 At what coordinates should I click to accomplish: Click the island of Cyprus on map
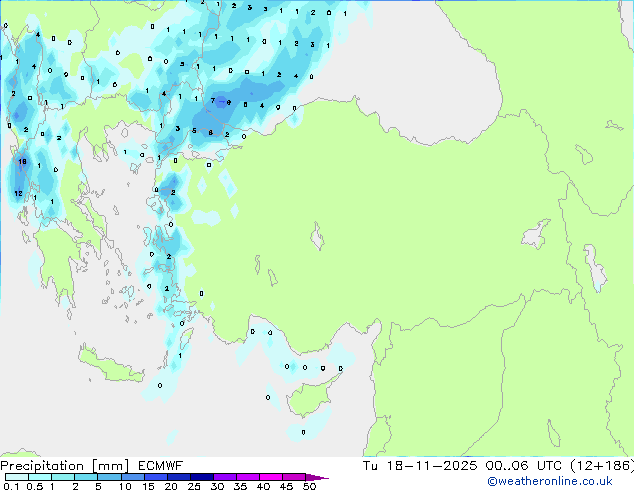tap(309, 398)
